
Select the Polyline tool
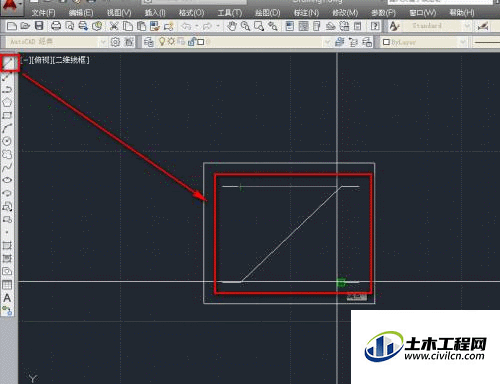[x=7, y=89]
